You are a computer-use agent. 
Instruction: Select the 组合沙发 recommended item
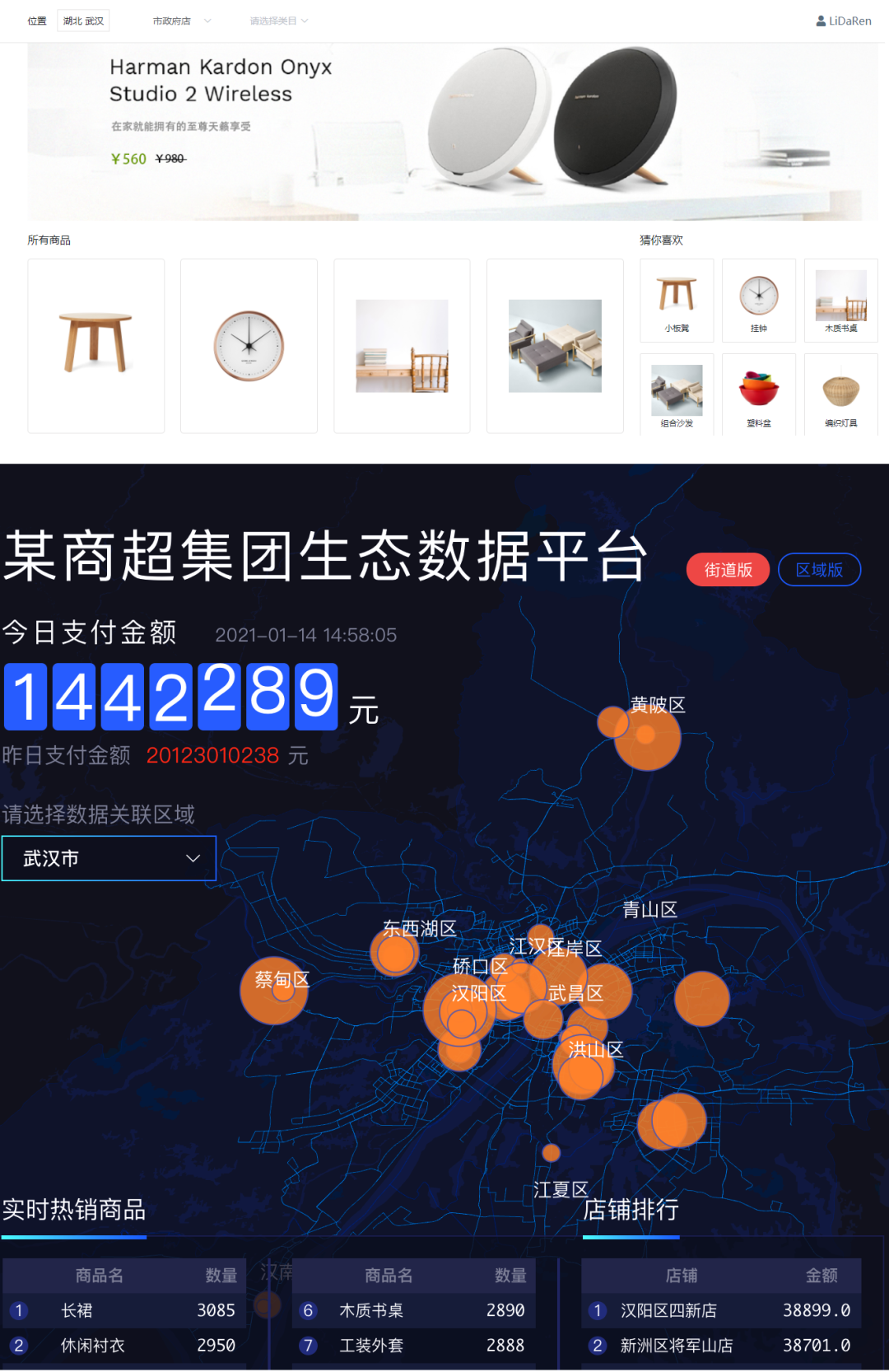point(677,394)
